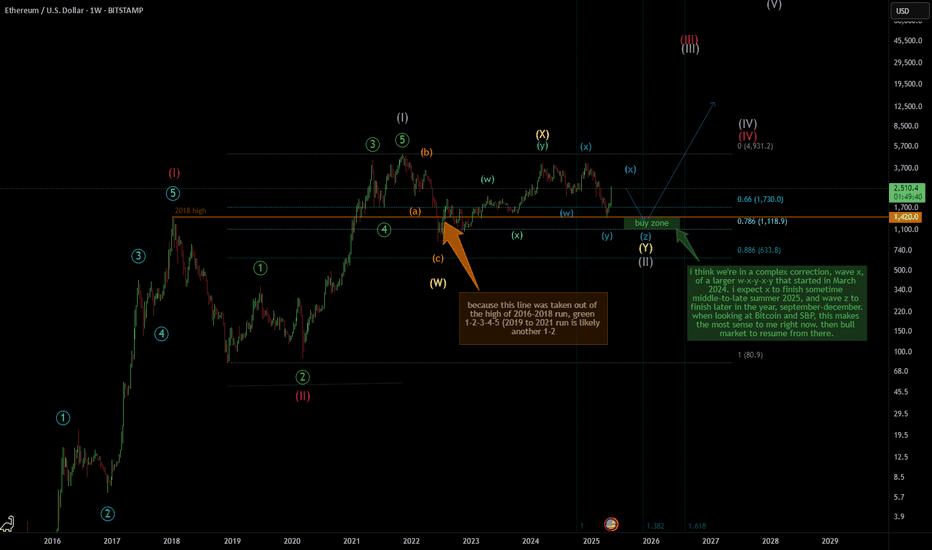
Task: Click the yellow (W) wave label
Action: tap(438, 283)
